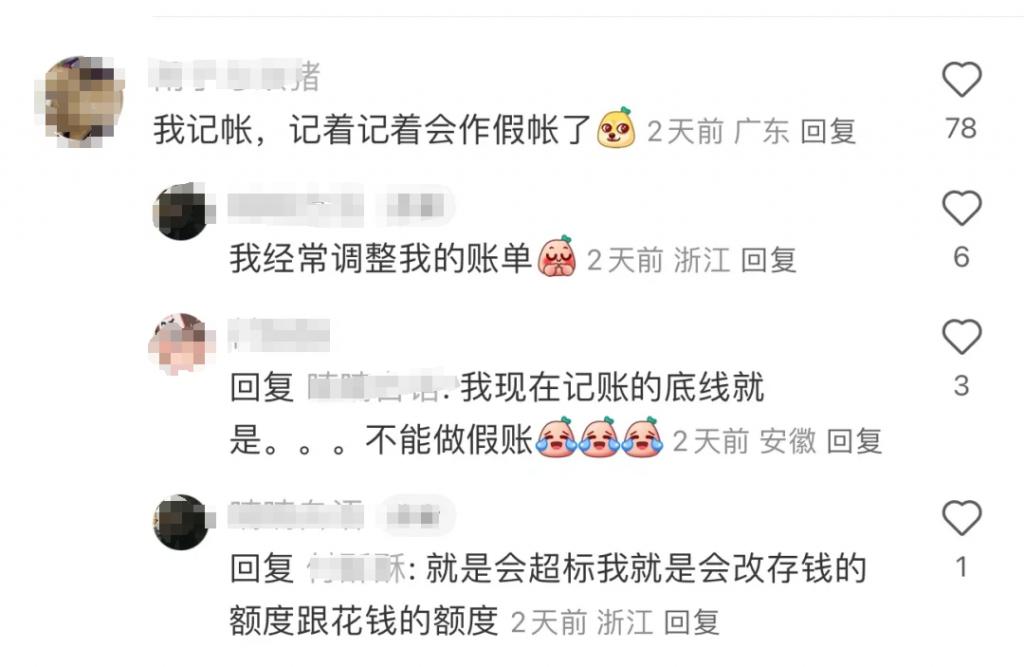Tap the red emoji after 我的账单
Image resolution: width=1024 pixels, height=667 pixels.
[x=556, y=256]
